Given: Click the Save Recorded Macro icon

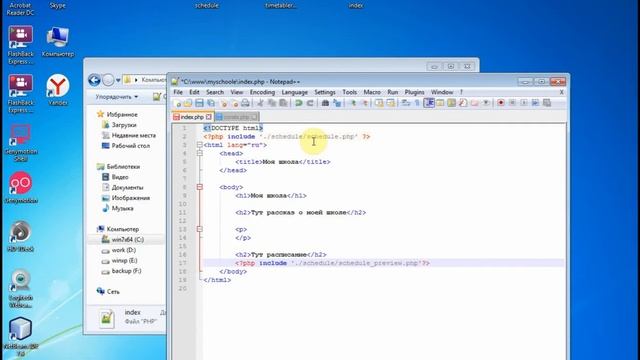Looking at the screenshot, I should [547, 103].
